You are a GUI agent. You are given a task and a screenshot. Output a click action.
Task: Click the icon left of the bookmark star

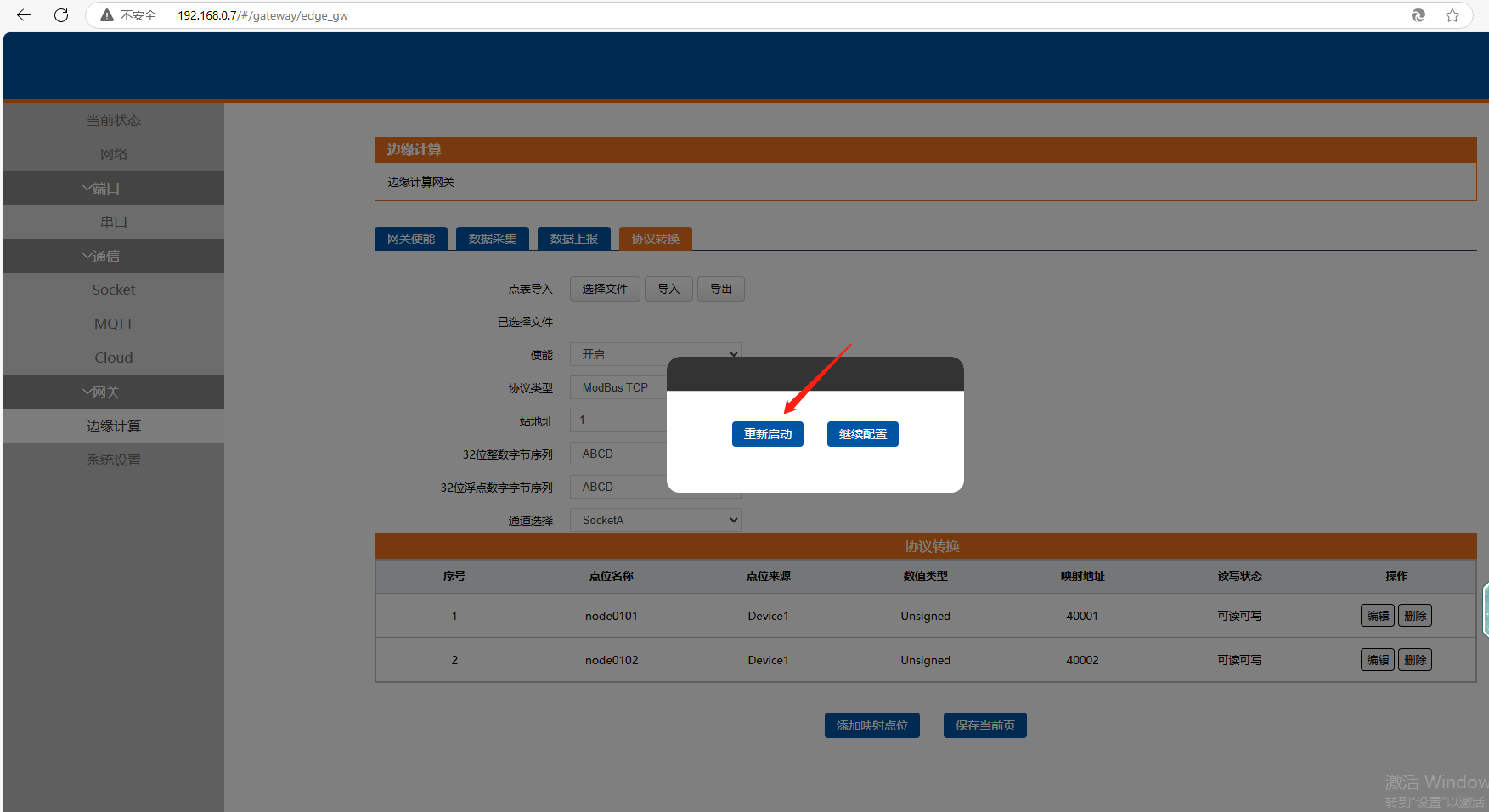tap(1418, 15)
